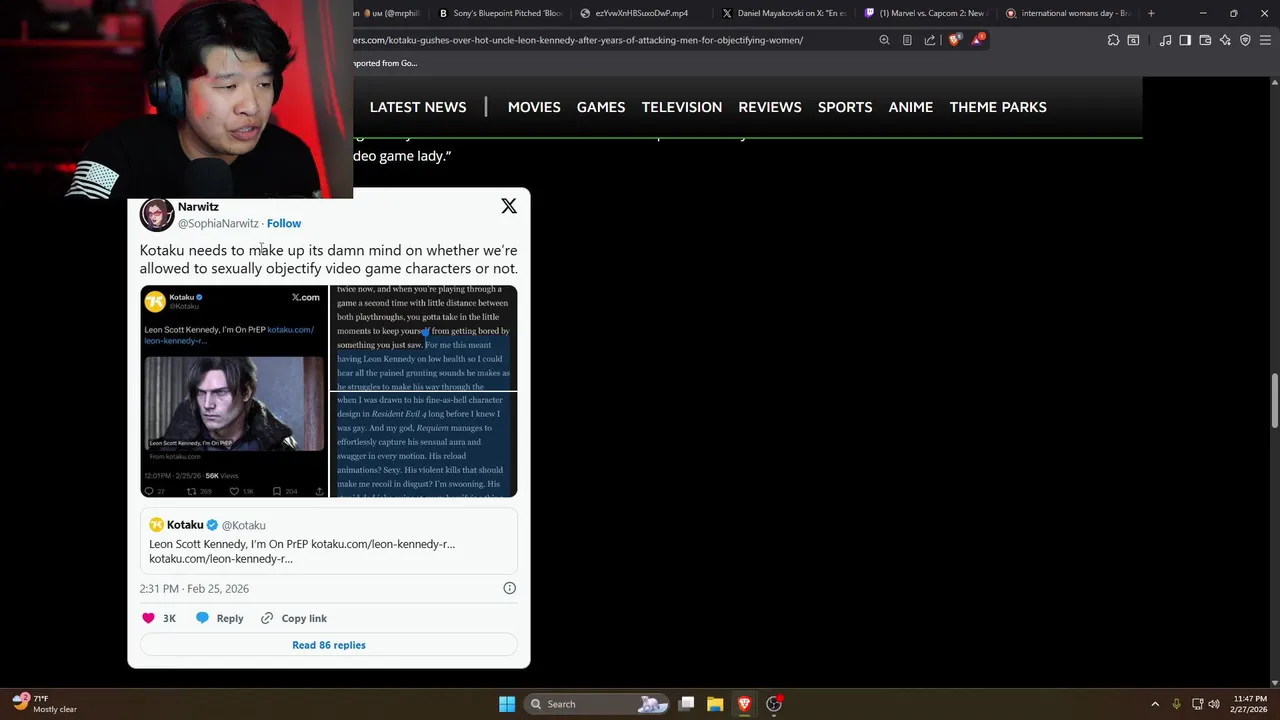Switch to the ezYvwXnHBSuxoDwP.mp4 tab
The image size is (1280, 720).
641,13
